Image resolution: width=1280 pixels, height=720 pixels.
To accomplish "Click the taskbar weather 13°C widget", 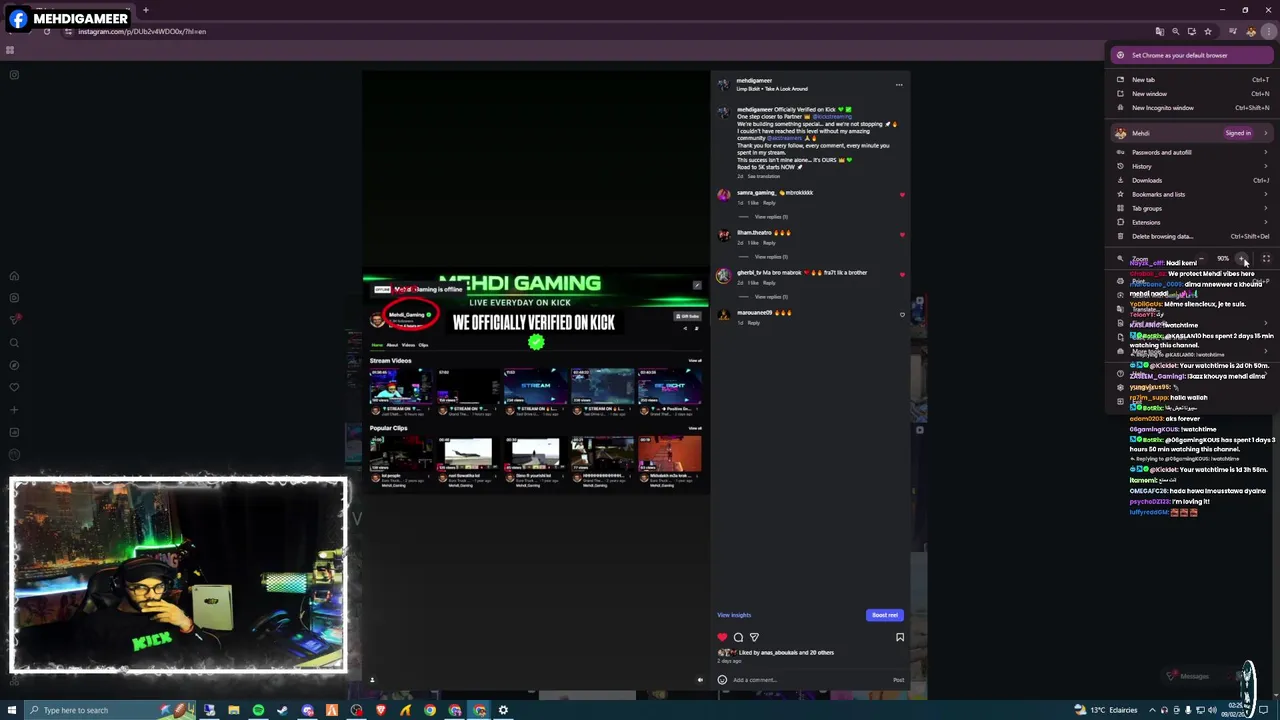I will [1105, 710].
